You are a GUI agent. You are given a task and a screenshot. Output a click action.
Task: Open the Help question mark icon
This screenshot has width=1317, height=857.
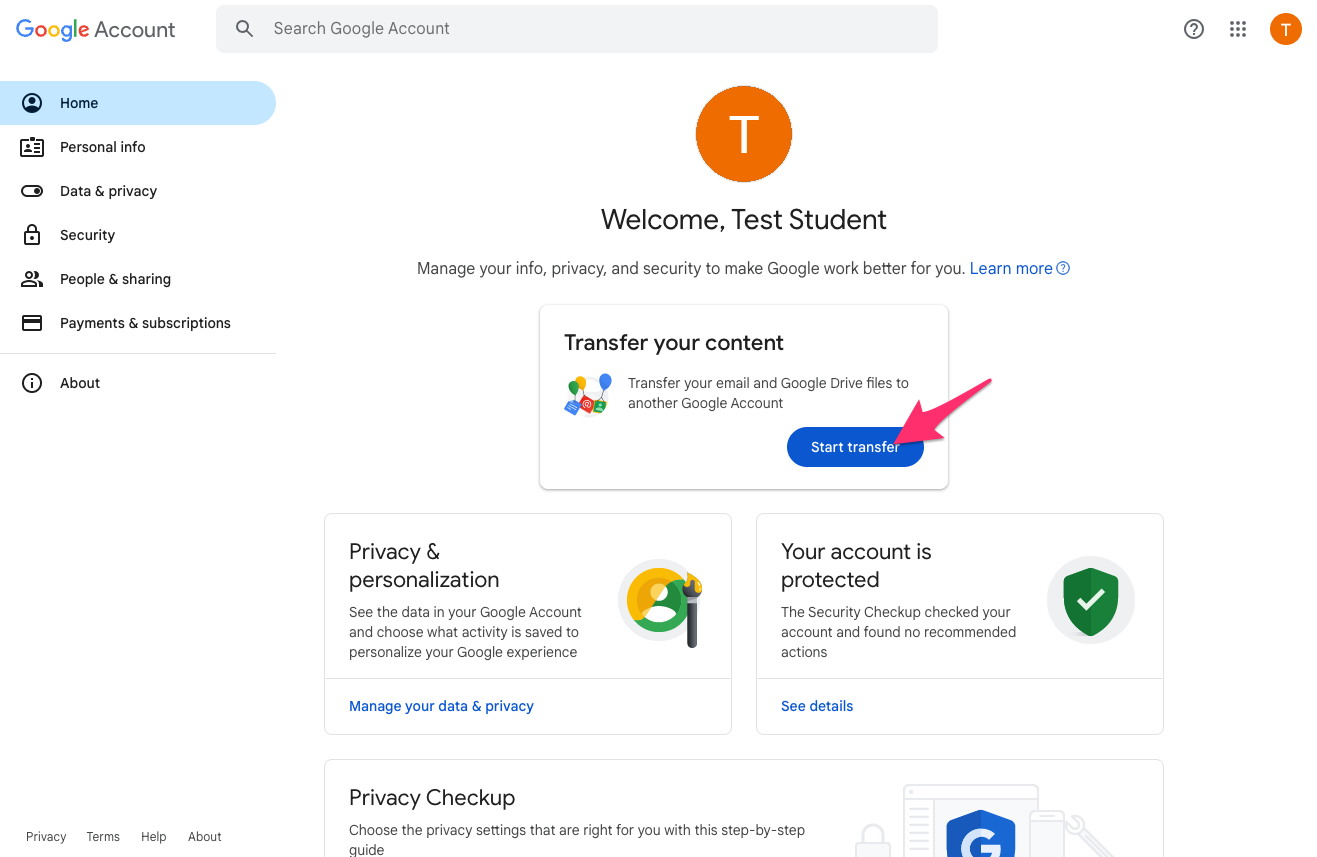[1194, 29]
